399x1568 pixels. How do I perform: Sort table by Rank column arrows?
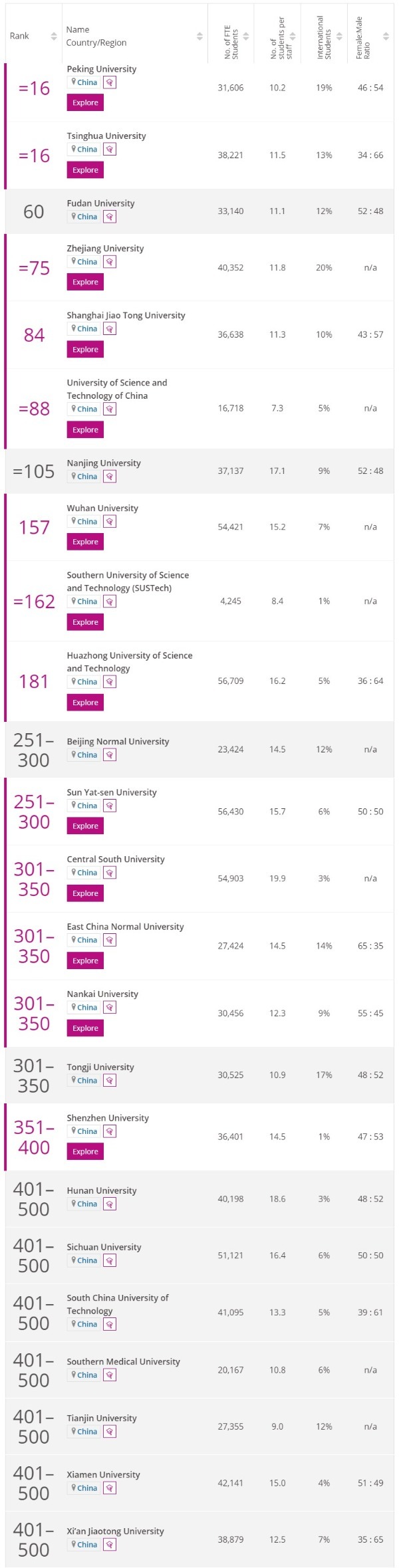(x=54, y=37)
